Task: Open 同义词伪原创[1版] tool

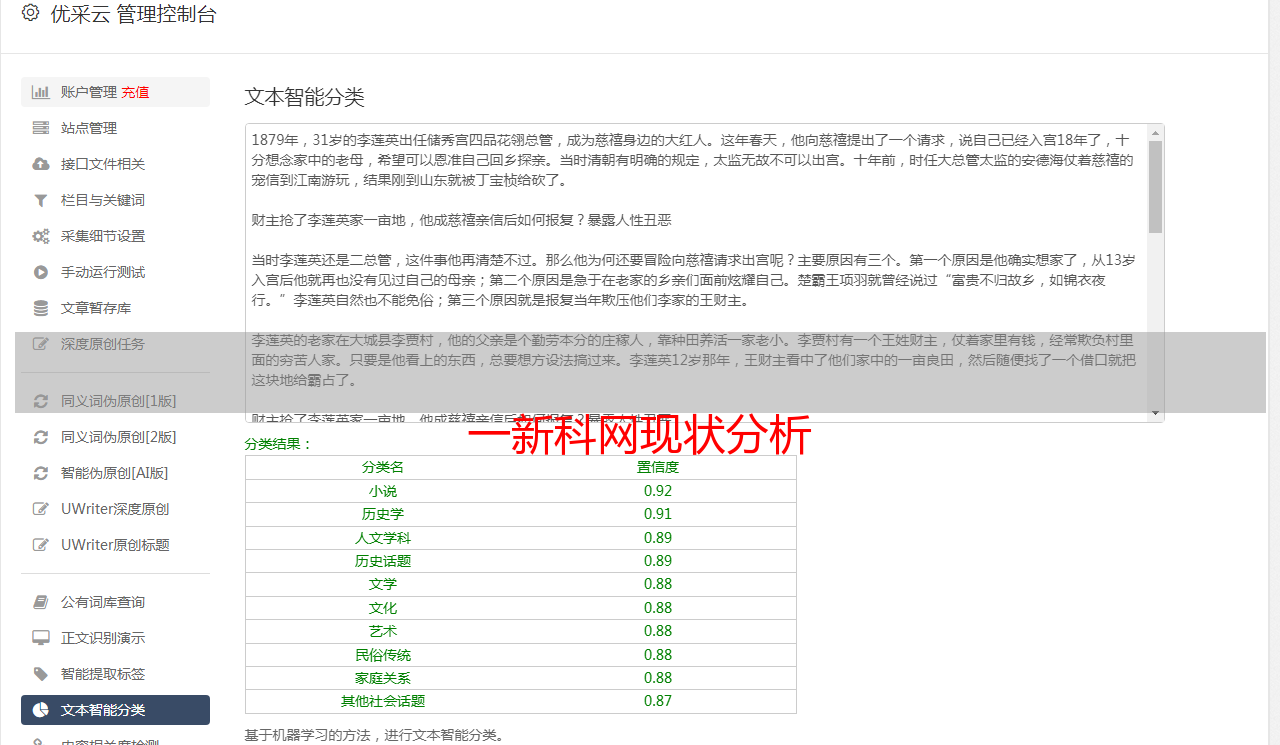Action: pos(115,401)
